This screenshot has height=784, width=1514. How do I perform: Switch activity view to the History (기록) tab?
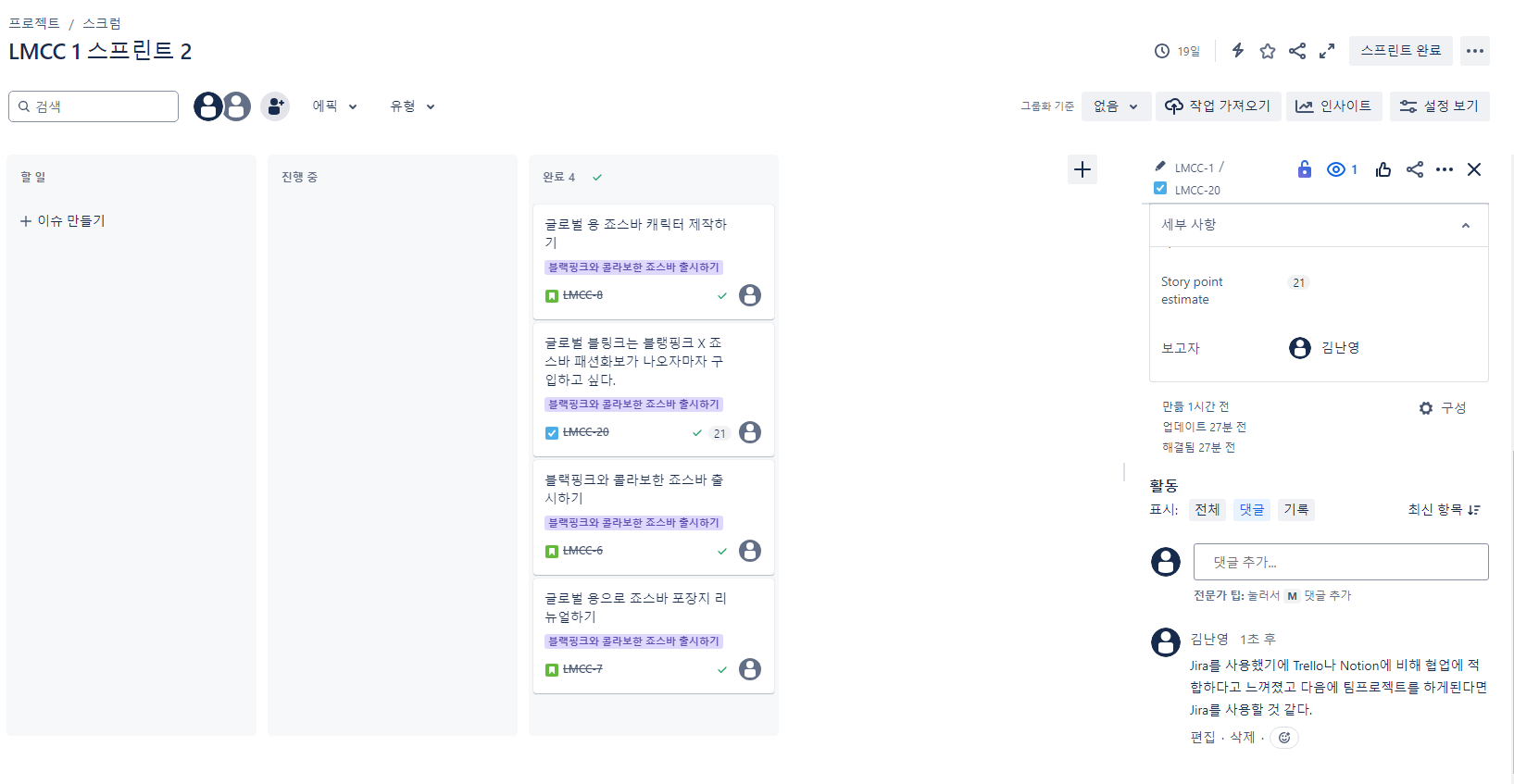(x=1296, y=510)
